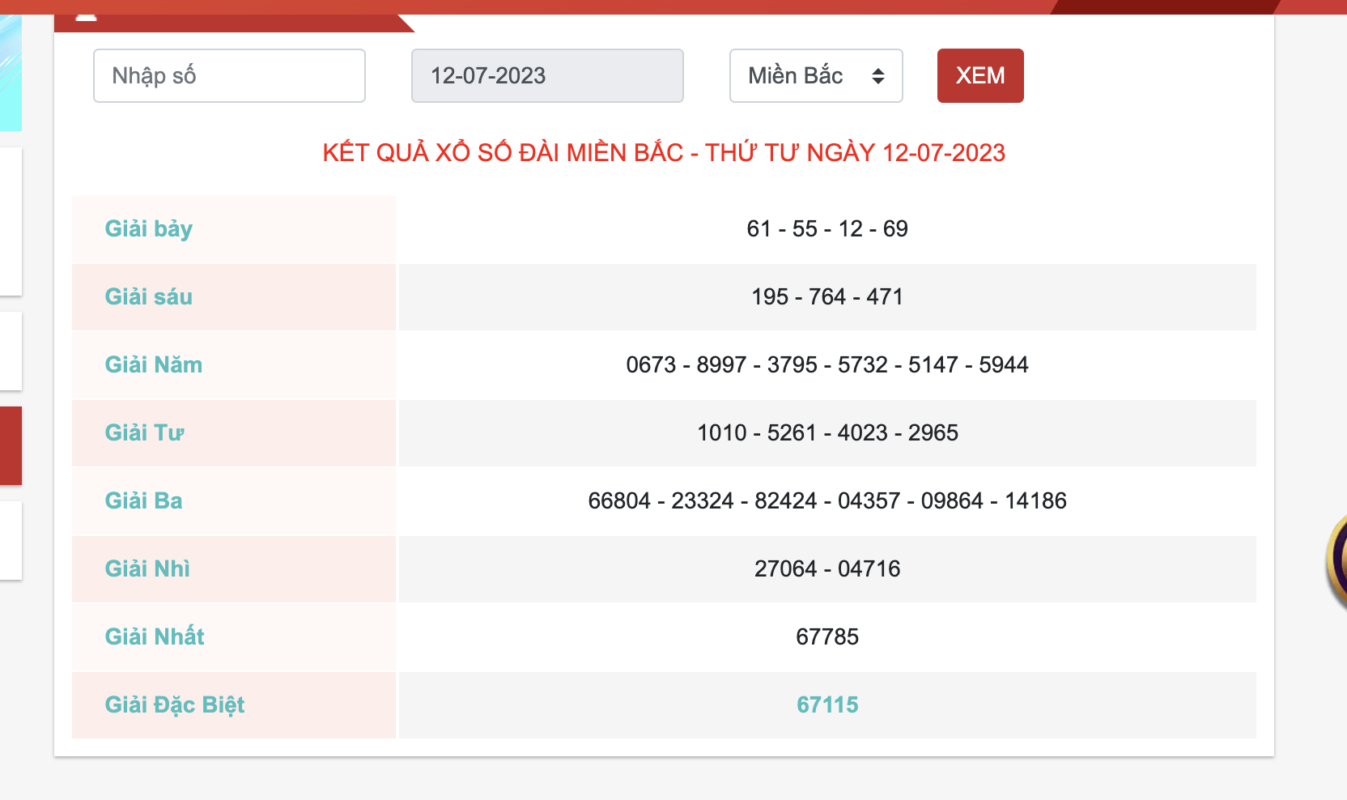Click the 'Giải sáu' row label
The width and height of the screenshot is (1347, 800).
pyautogui.click(x=149, y=297)
